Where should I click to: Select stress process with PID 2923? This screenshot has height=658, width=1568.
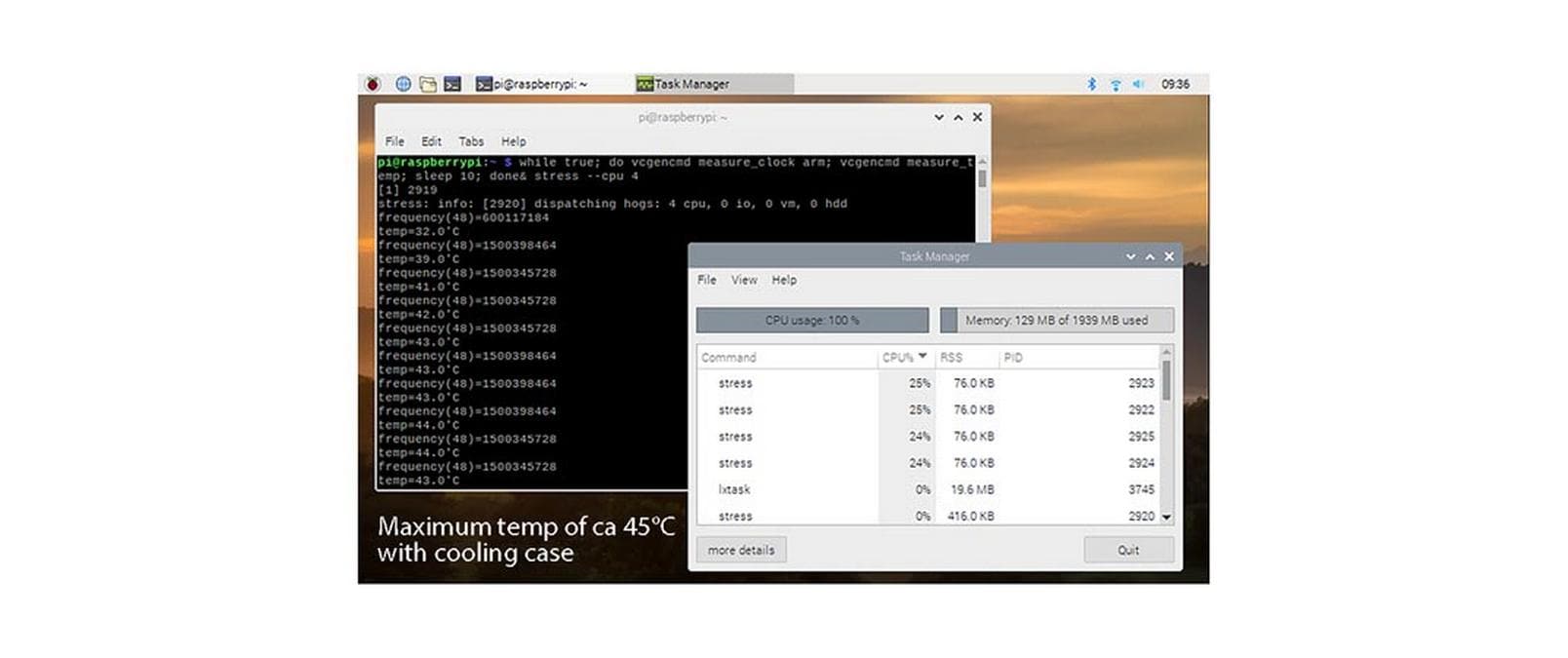coord(928,384)
